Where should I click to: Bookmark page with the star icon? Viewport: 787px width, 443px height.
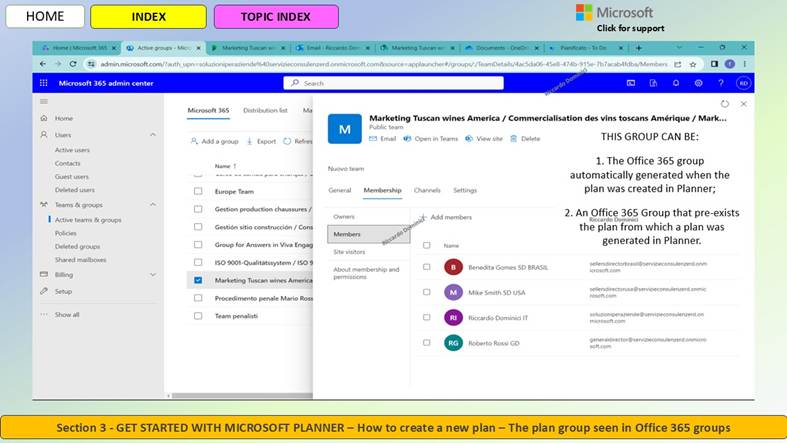[693, 64]
